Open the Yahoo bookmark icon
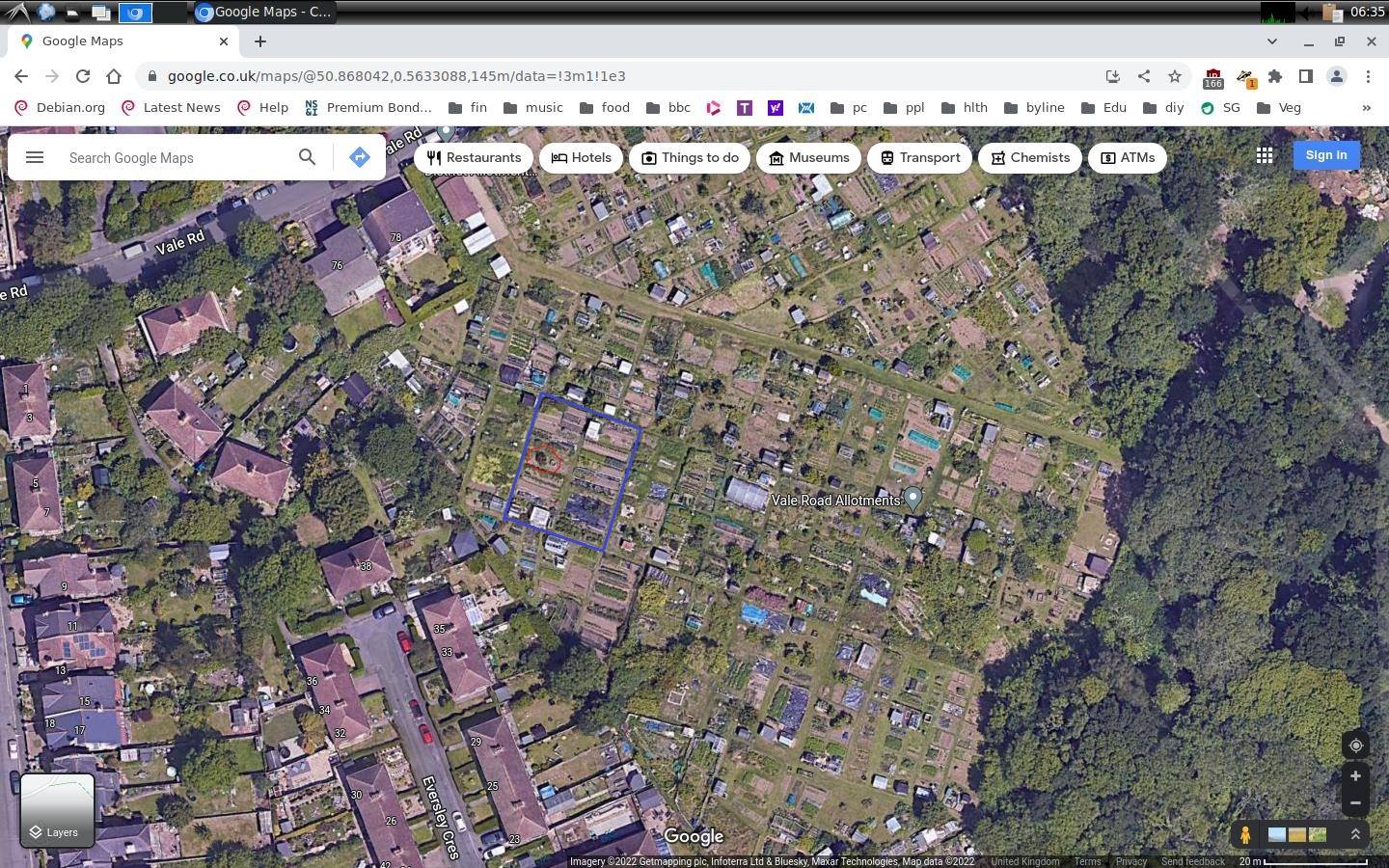1389x868 pixels. click(776, 107)
